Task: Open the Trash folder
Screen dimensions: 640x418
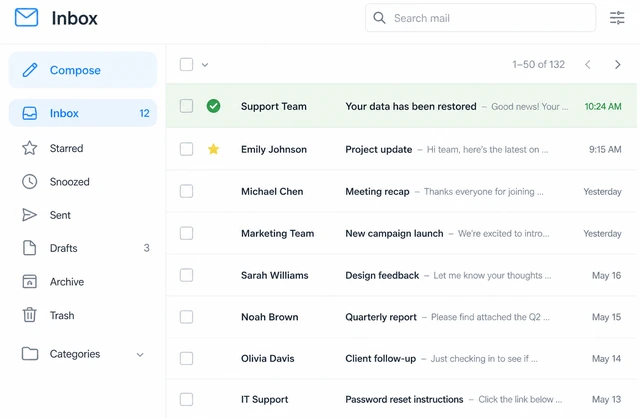Action: click(83, 315)
